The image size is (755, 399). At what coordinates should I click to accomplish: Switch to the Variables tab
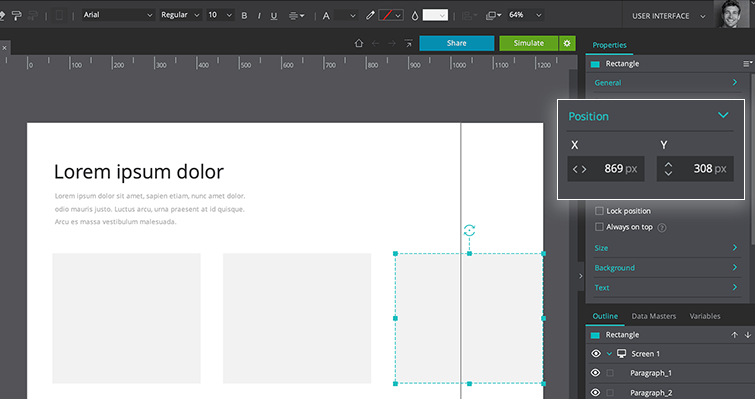pos(705,316)
